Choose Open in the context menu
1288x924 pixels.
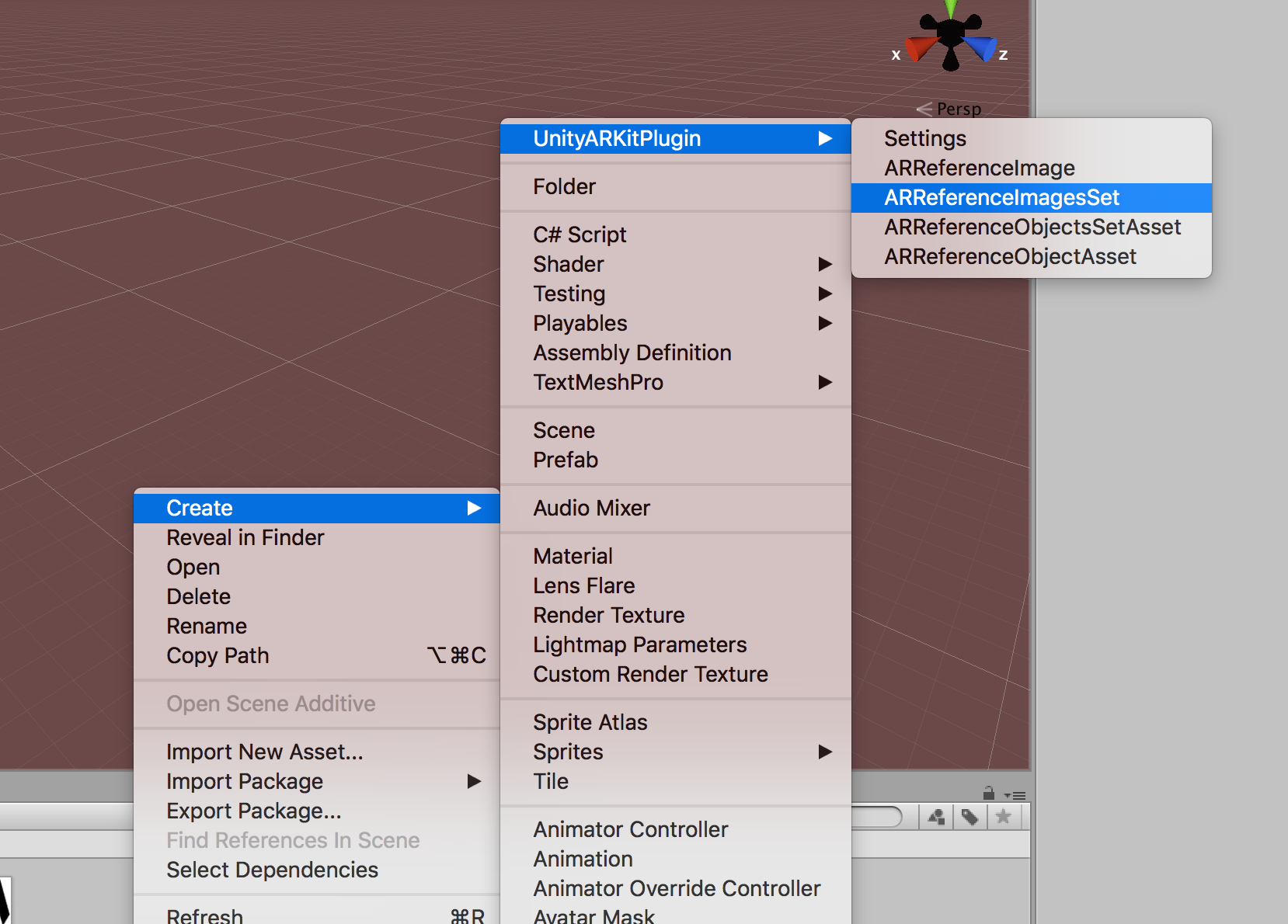(x=317, y=567)
